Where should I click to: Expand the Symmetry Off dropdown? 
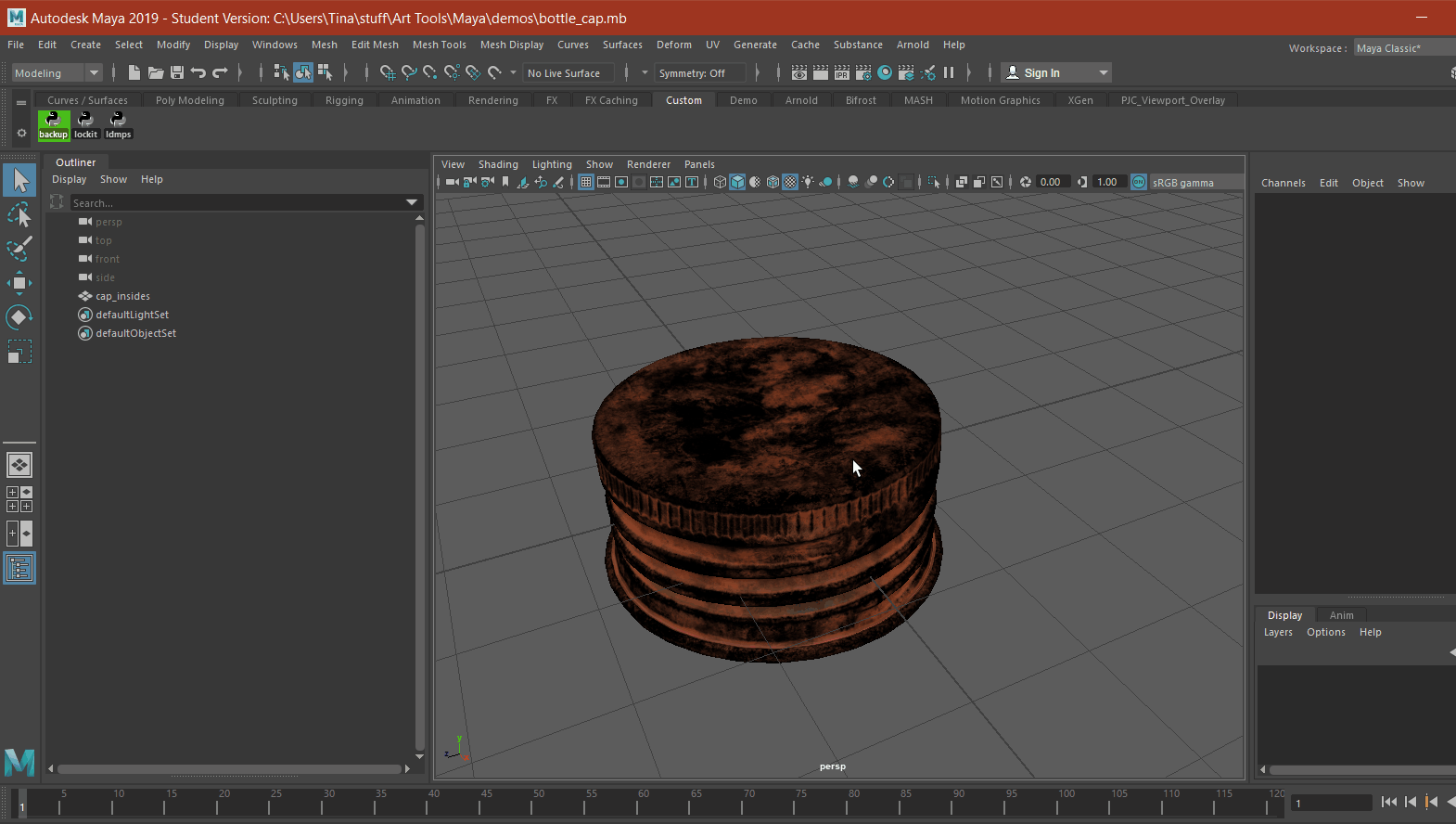[700, 72]
